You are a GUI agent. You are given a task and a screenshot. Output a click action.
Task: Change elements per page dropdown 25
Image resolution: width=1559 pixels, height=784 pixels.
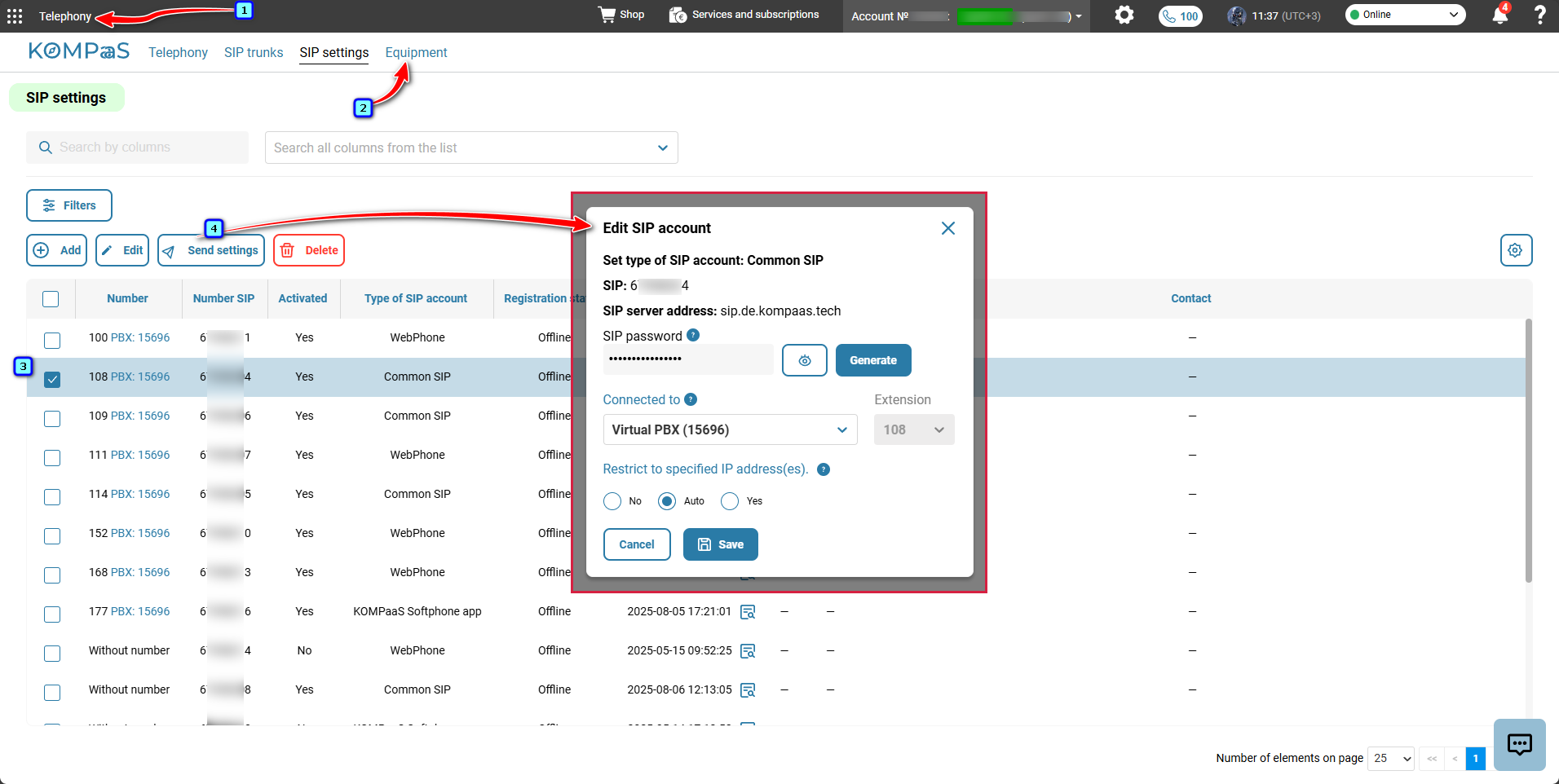pos(1391,759)
